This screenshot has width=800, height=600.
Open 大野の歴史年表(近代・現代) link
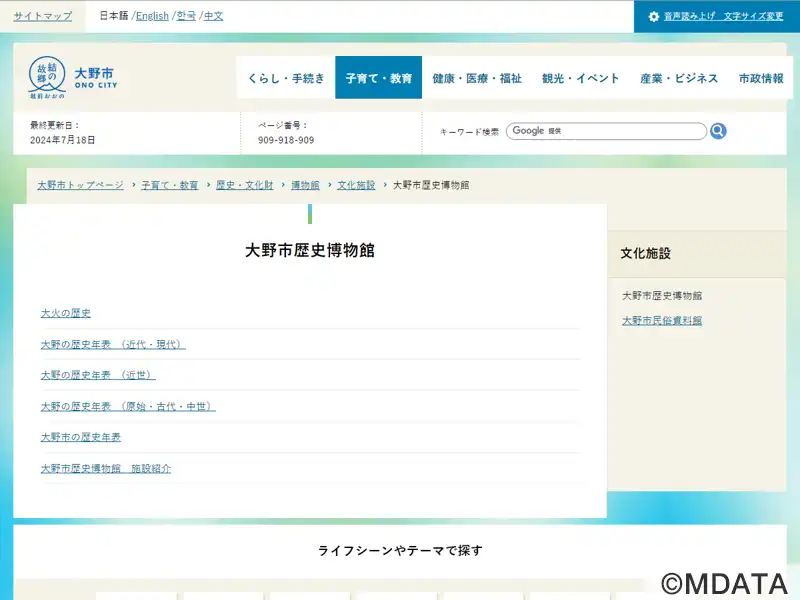pos(113,344)
